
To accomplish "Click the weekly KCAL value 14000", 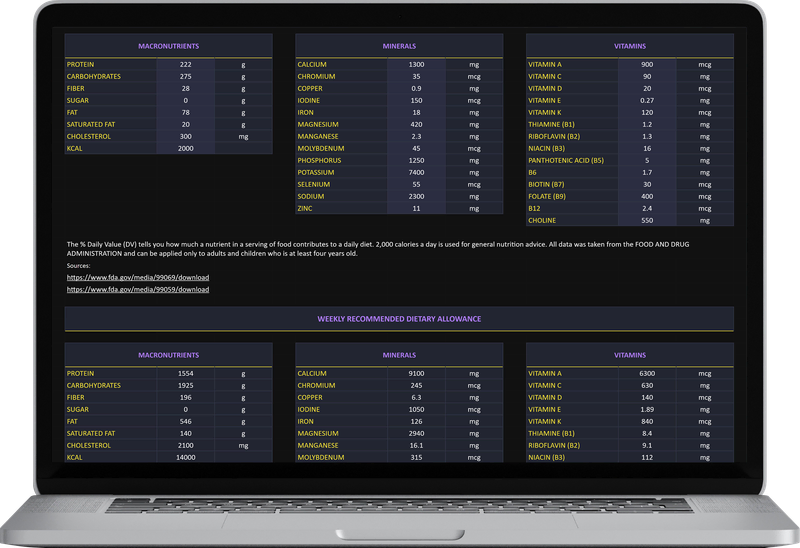I will 186,457.
